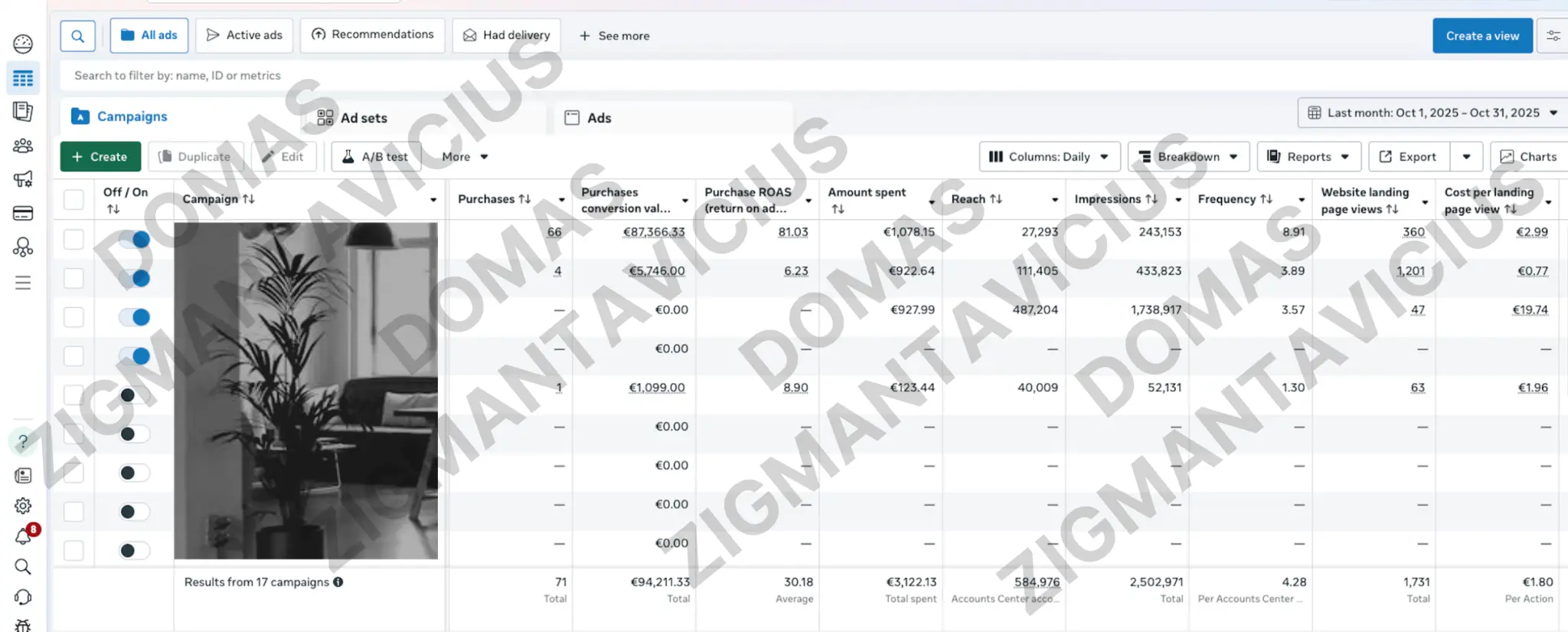The height and width of the screenshot is (632, 1568).
Task: Open the Ads tab
Action: click(x=588, y=118)
